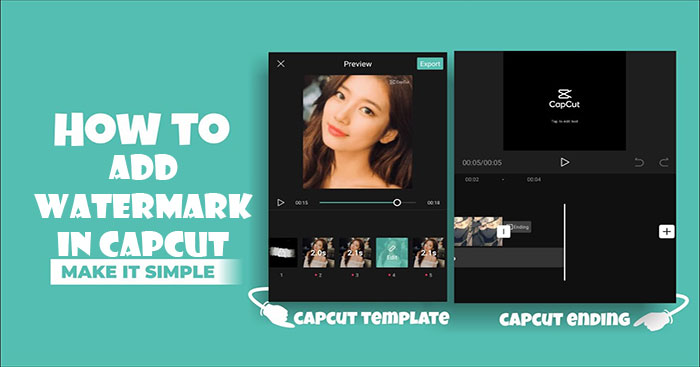Play the CapCut ending timeline

click(565, 162)
